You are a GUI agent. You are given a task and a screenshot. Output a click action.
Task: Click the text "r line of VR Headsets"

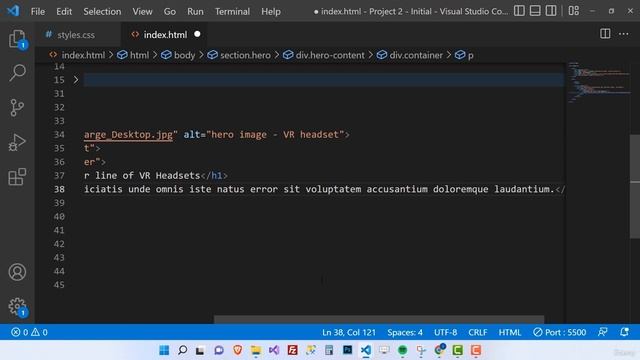point(142,176)
